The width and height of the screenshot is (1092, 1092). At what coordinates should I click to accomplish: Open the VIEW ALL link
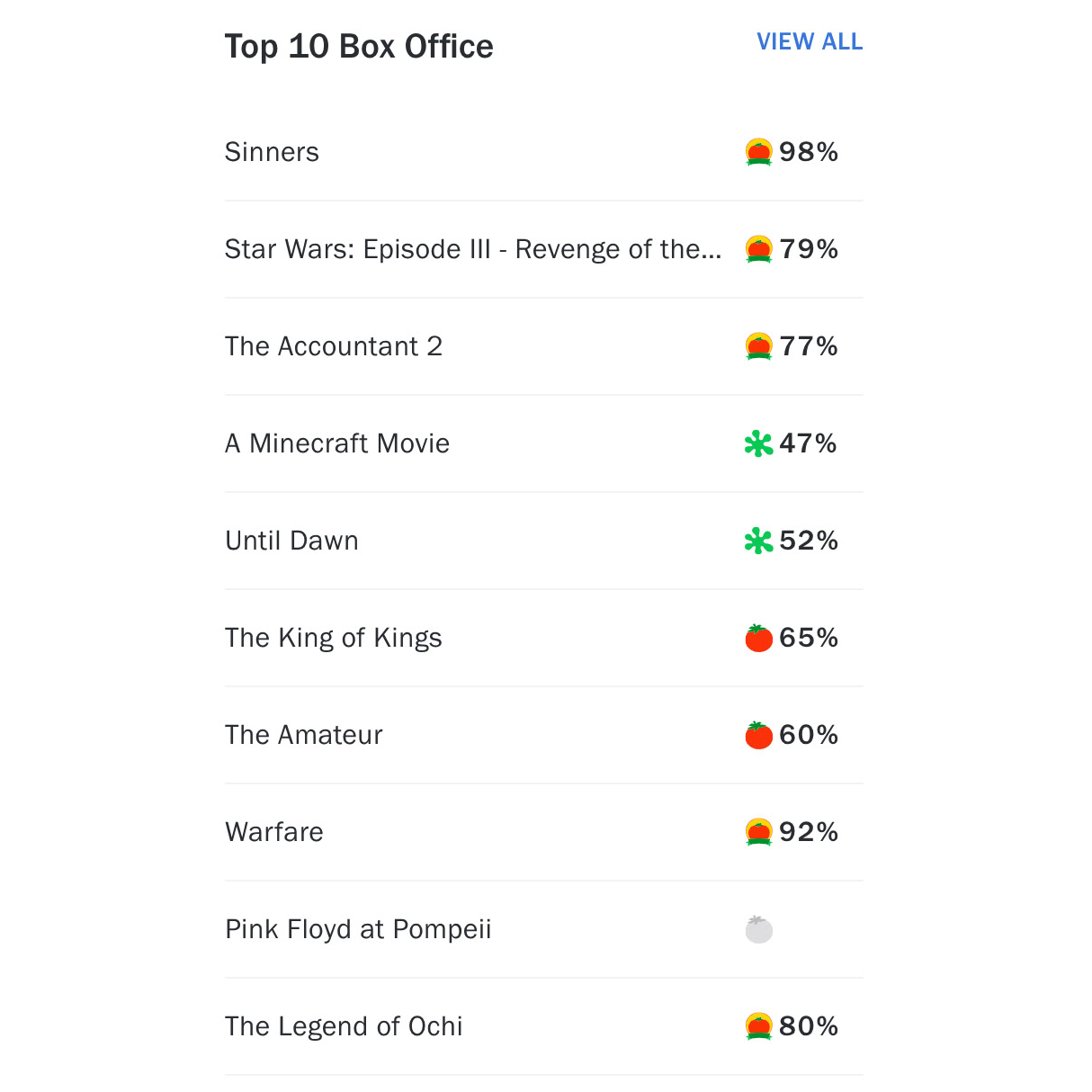809,41
